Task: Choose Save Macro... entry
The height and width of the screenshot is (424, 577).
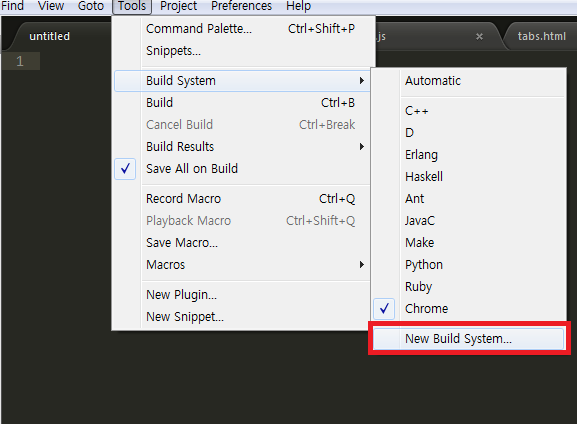Action: [242, 243]
